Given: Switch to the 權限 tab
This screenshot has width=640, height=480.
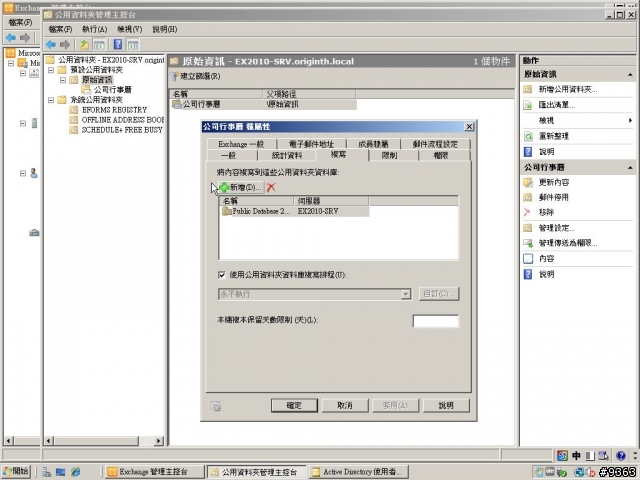Looking at the screenshot, I should 441,156.
